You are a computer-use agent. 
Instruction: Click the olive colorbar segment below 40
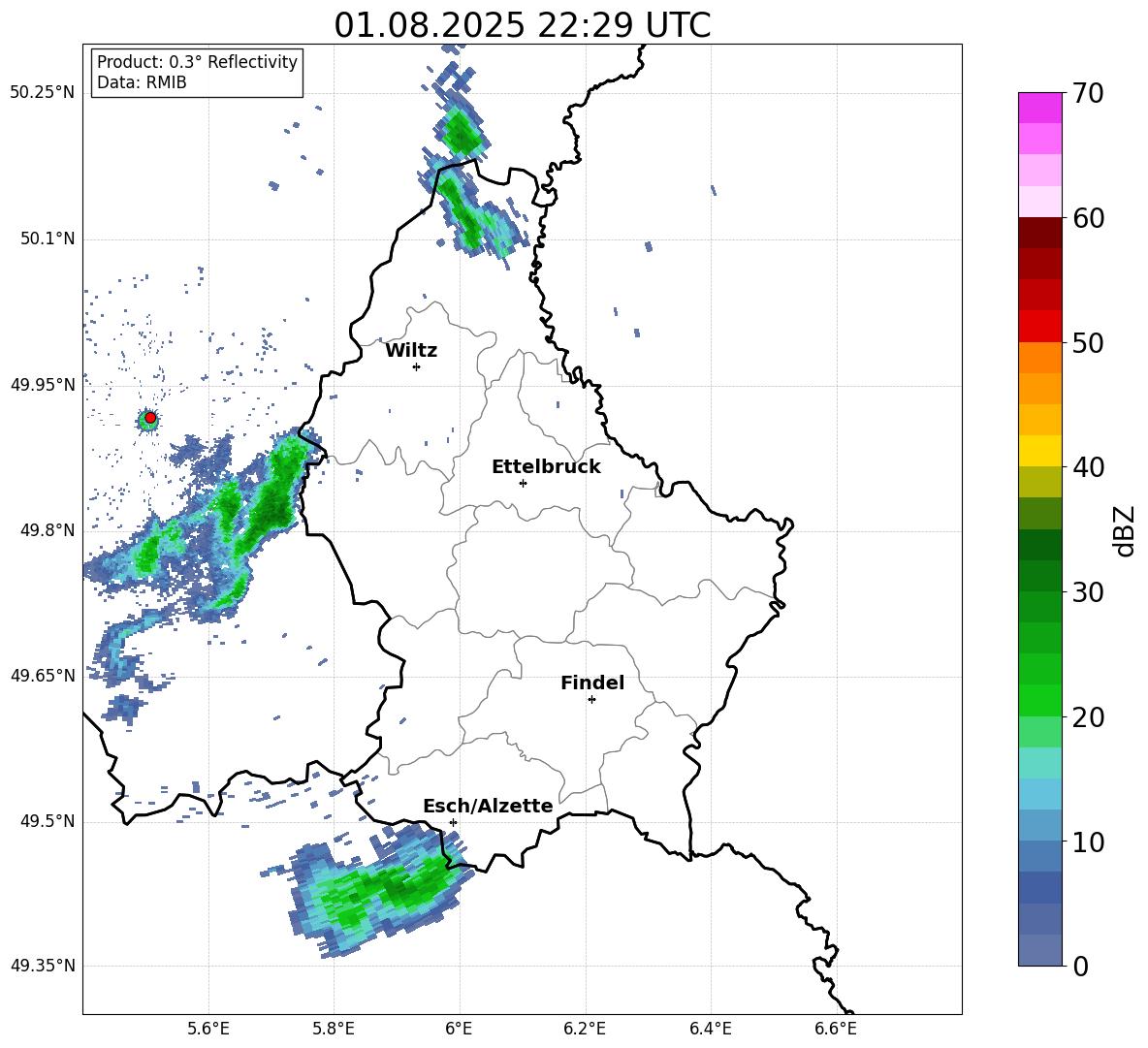pyautogui.click(x=1039, y=482)
